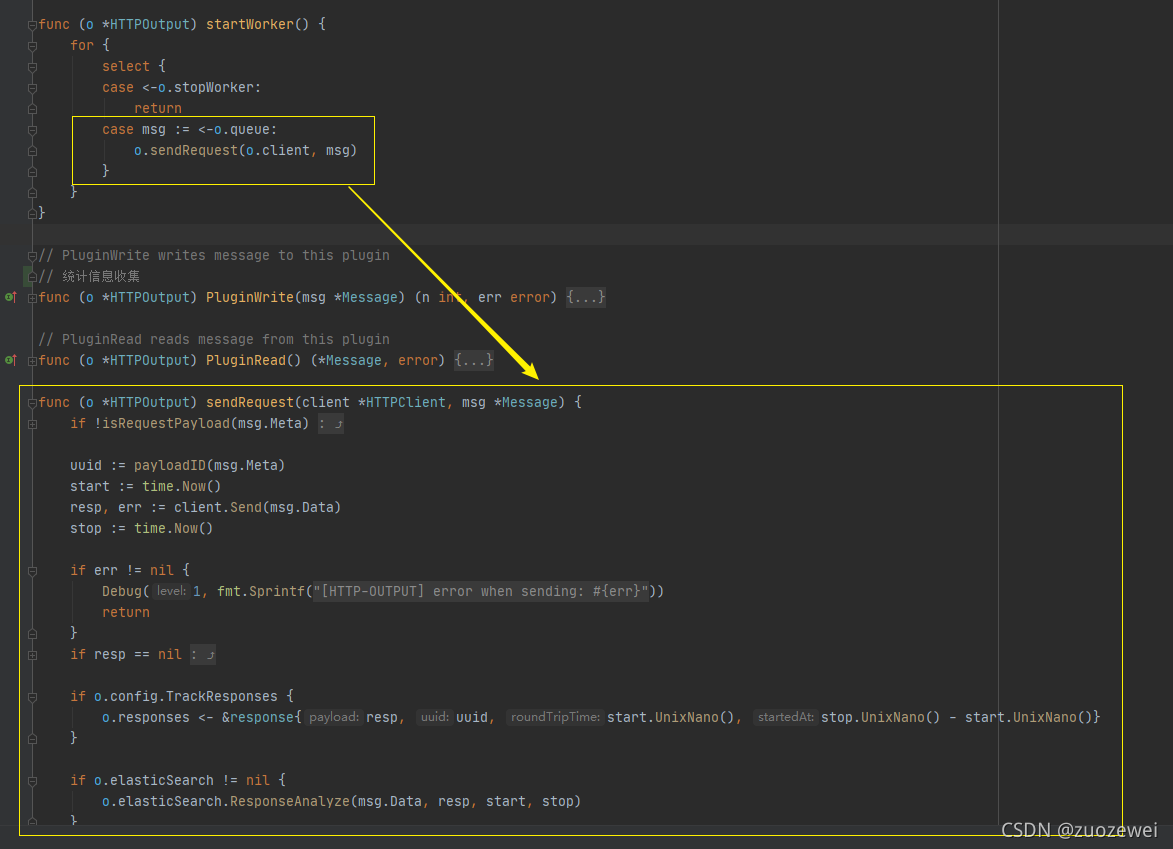Collapse the 'if err != nil' fold marker
This screenshot has width=1173, height=849.
click(x=32, y=571)
